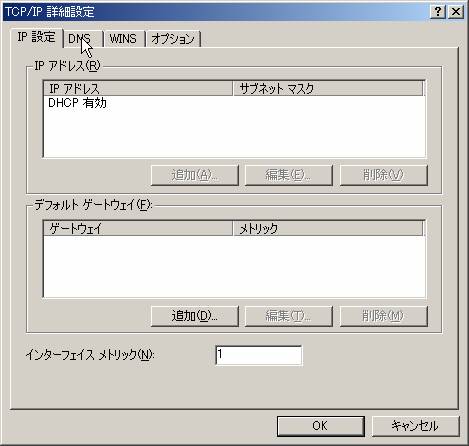Close the TCP/IP advanced settings dialog
The height and width of the screenshot is (446, 469).
pyautogui.click(x=456, y=12)
